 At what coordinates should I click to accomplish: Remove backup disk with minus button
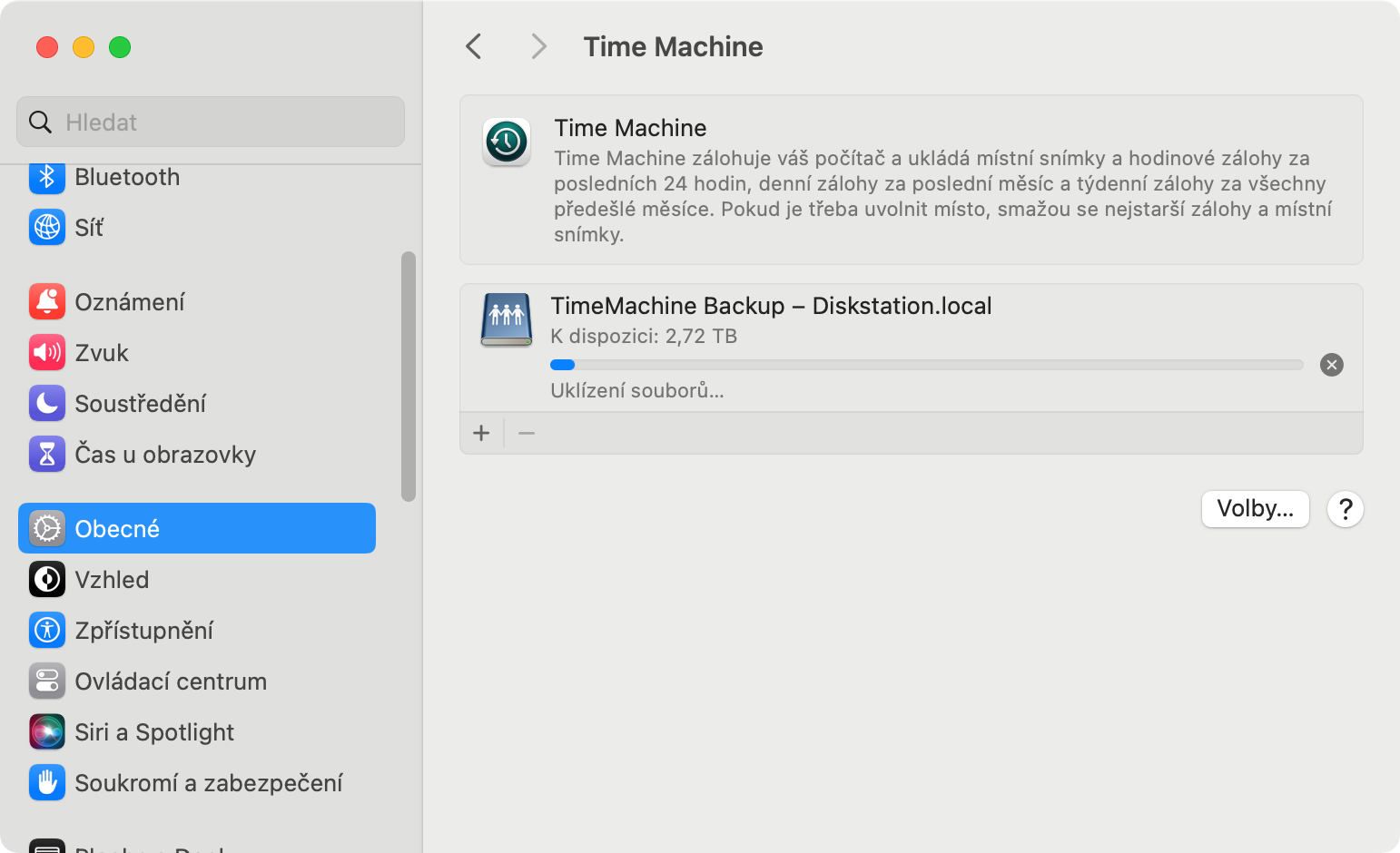click(527, 434)
